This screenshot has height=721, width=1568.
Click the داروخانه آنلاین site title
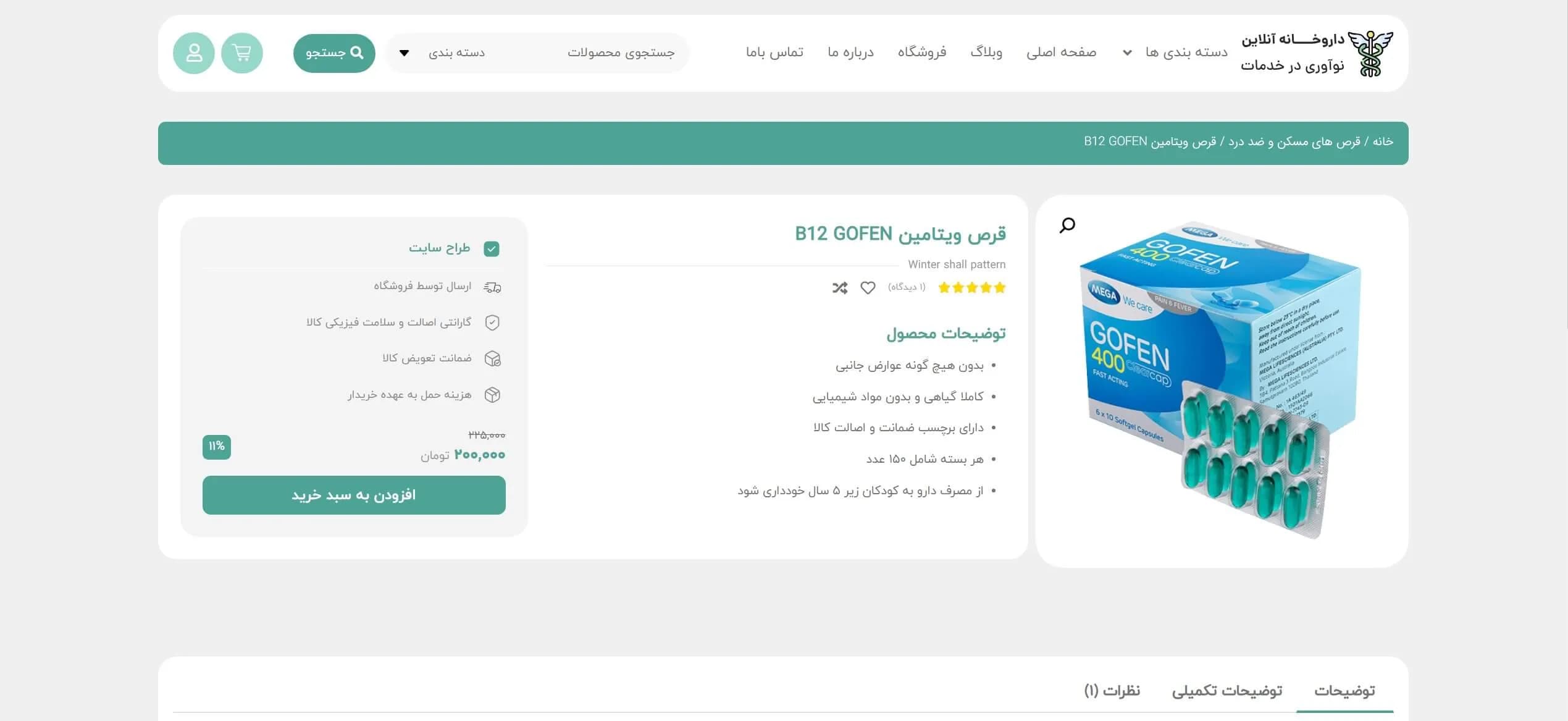pos(1293,40)
